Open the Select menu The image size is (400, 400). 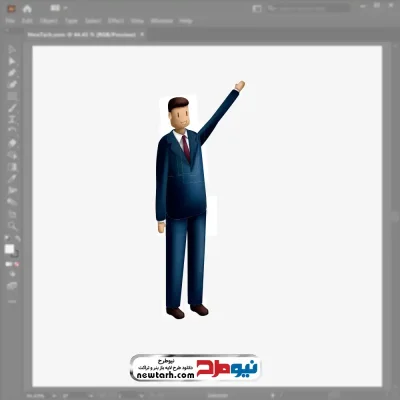click(93, 21)
